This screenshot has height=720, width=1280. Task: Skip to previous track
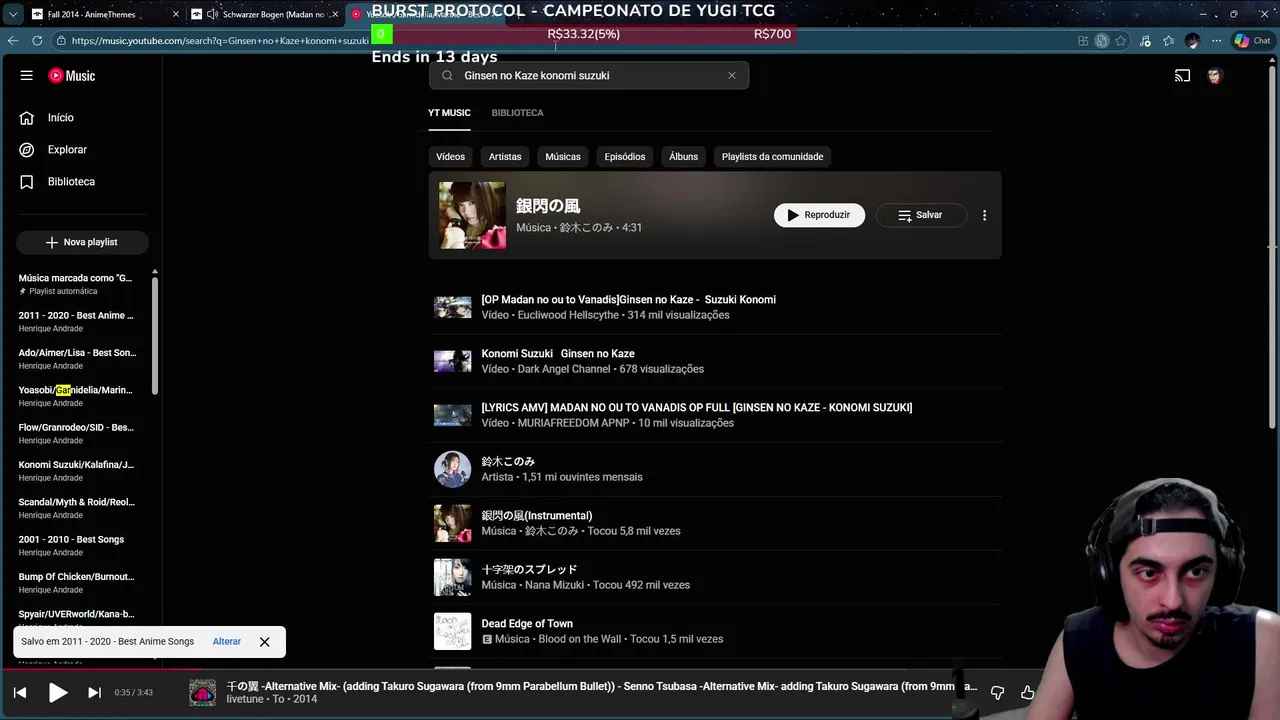point(20,692)
